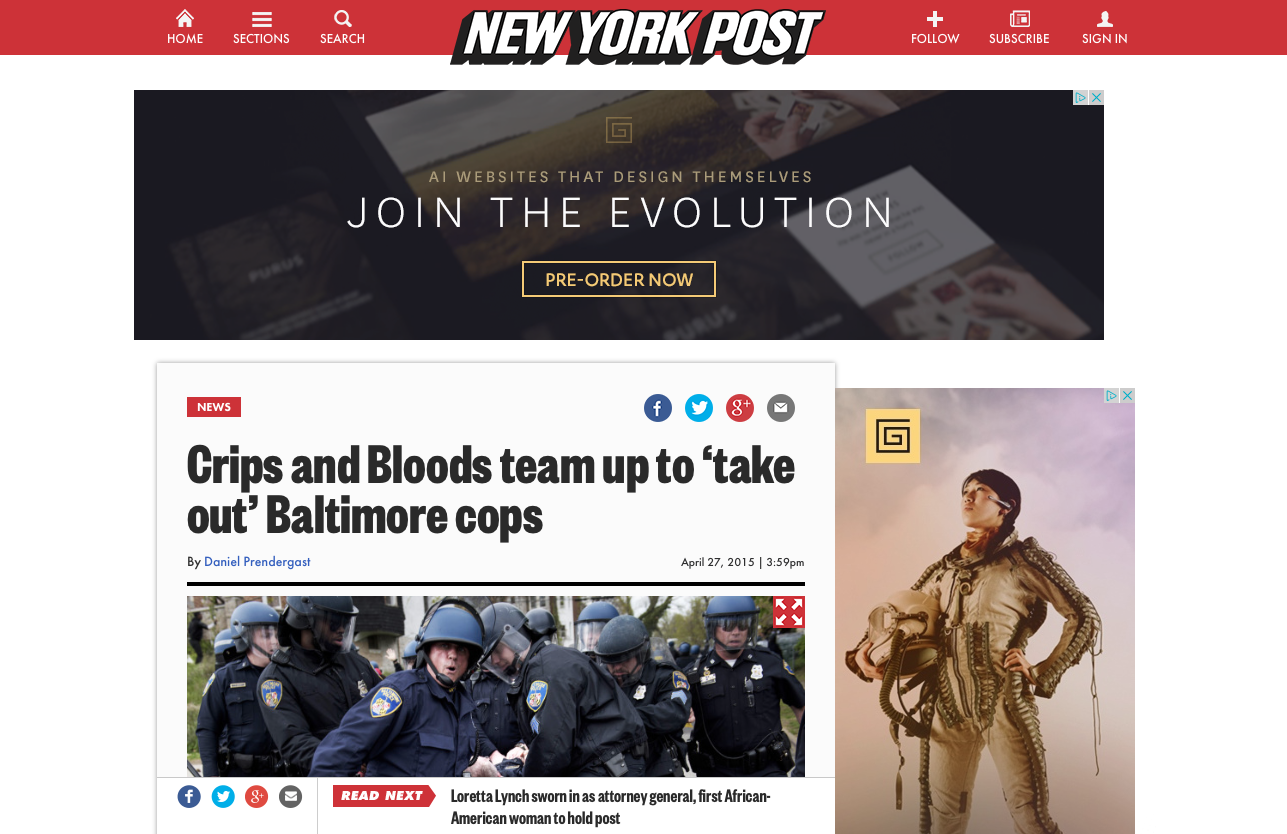Screen dimensions: 1287x834
Task: Click the Pre-Order Now ad button
Action: [619, 279]
